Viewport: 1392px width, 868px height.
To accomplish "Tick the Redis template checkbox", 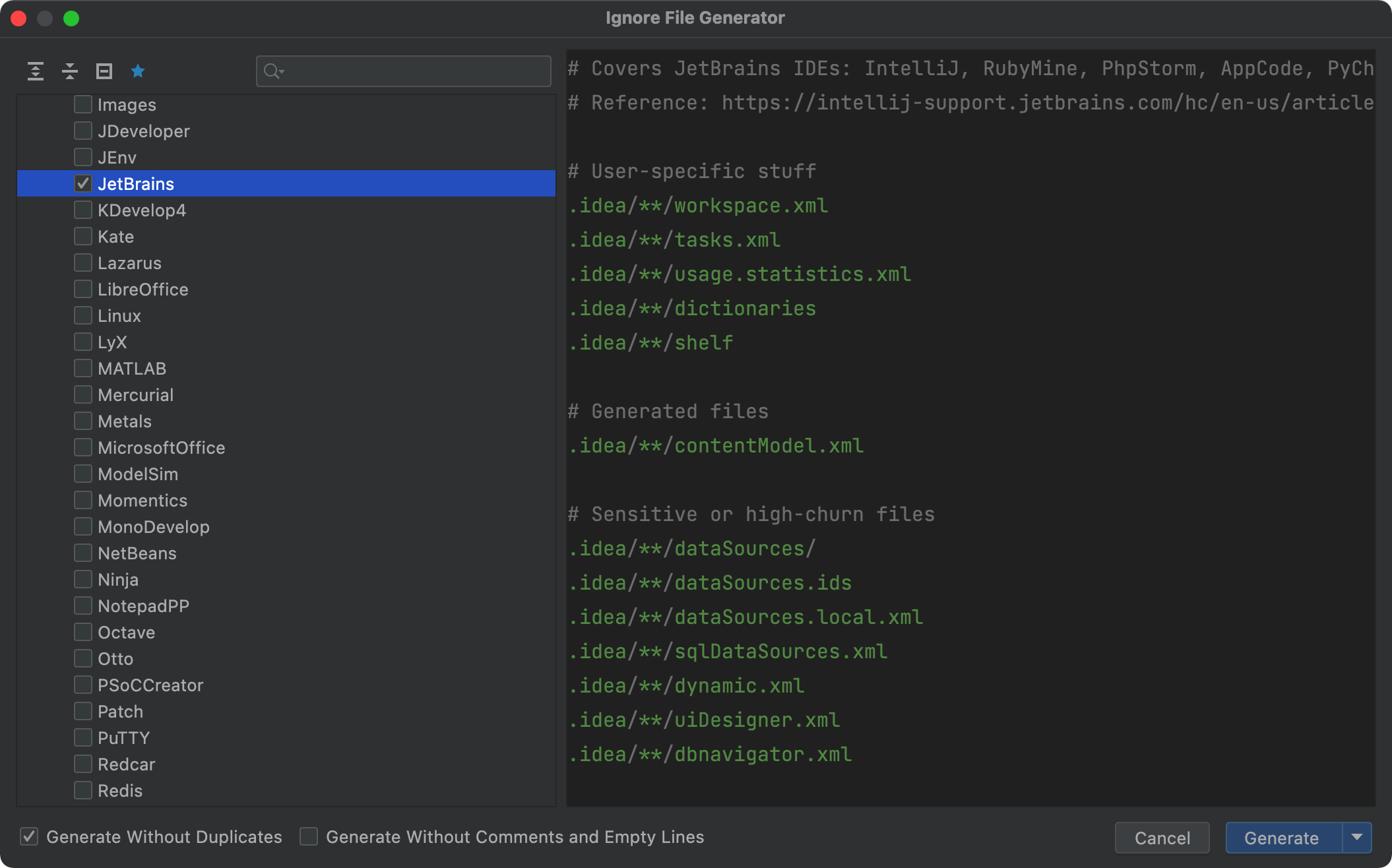I will tap(83, 791).
